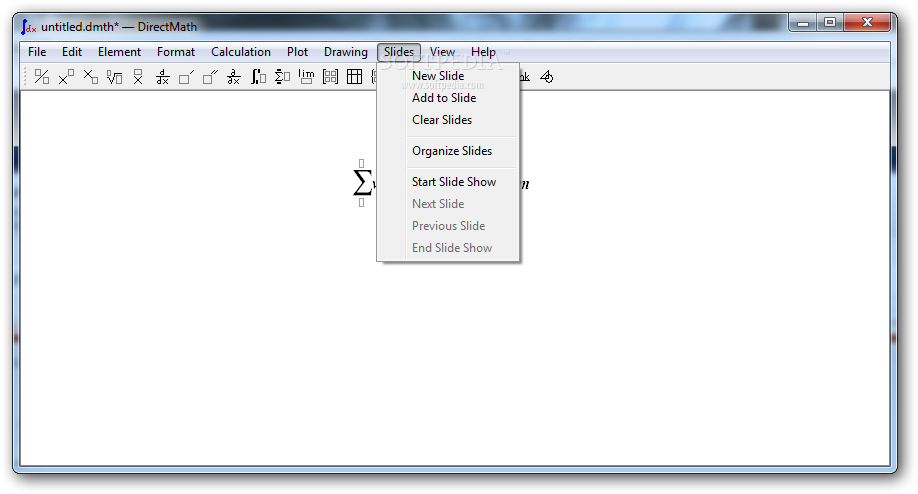Open the Help menu

pos(483,52)
